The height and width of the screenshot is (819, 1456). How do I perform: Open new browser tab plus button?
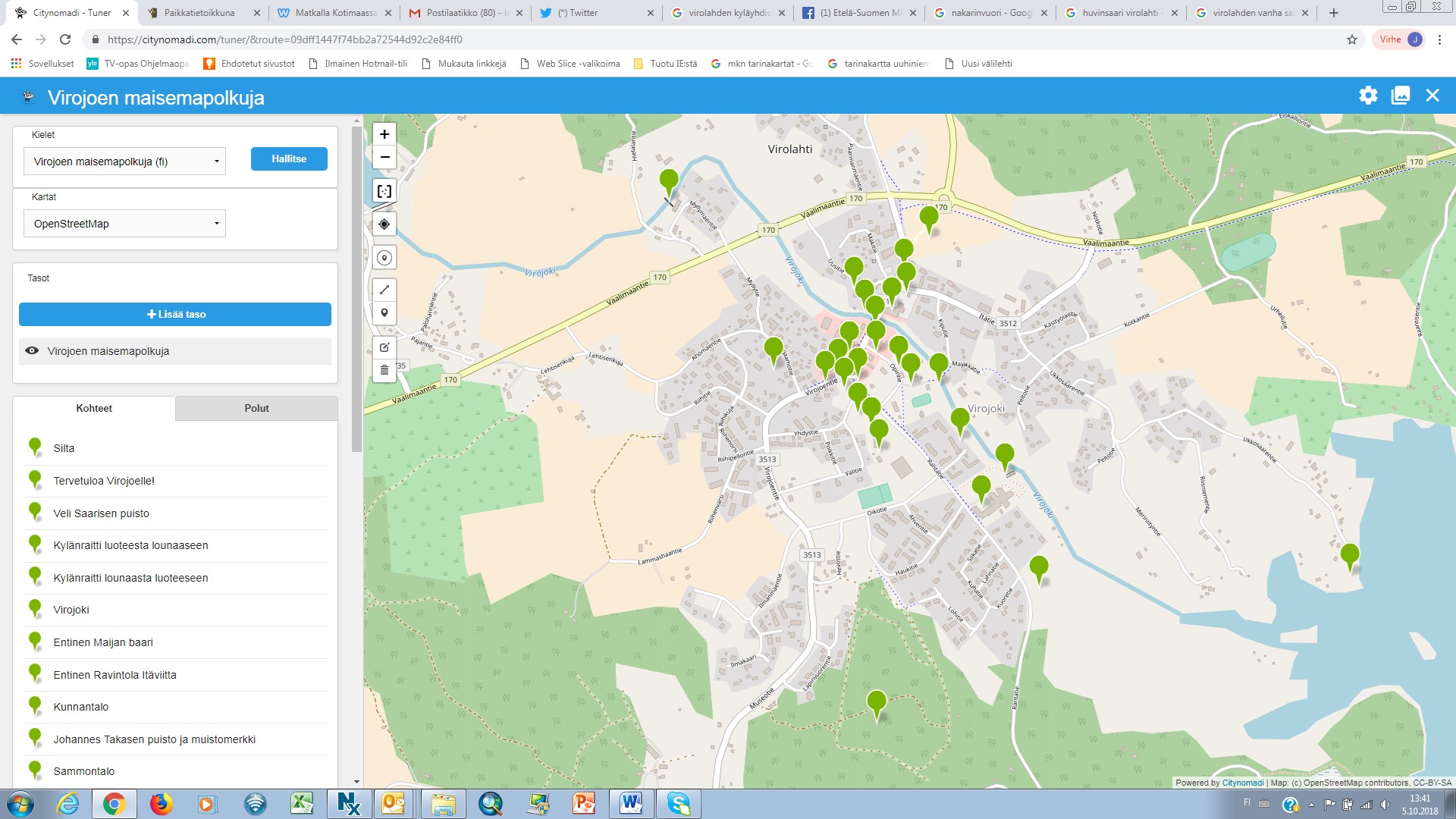[1334, 13]
